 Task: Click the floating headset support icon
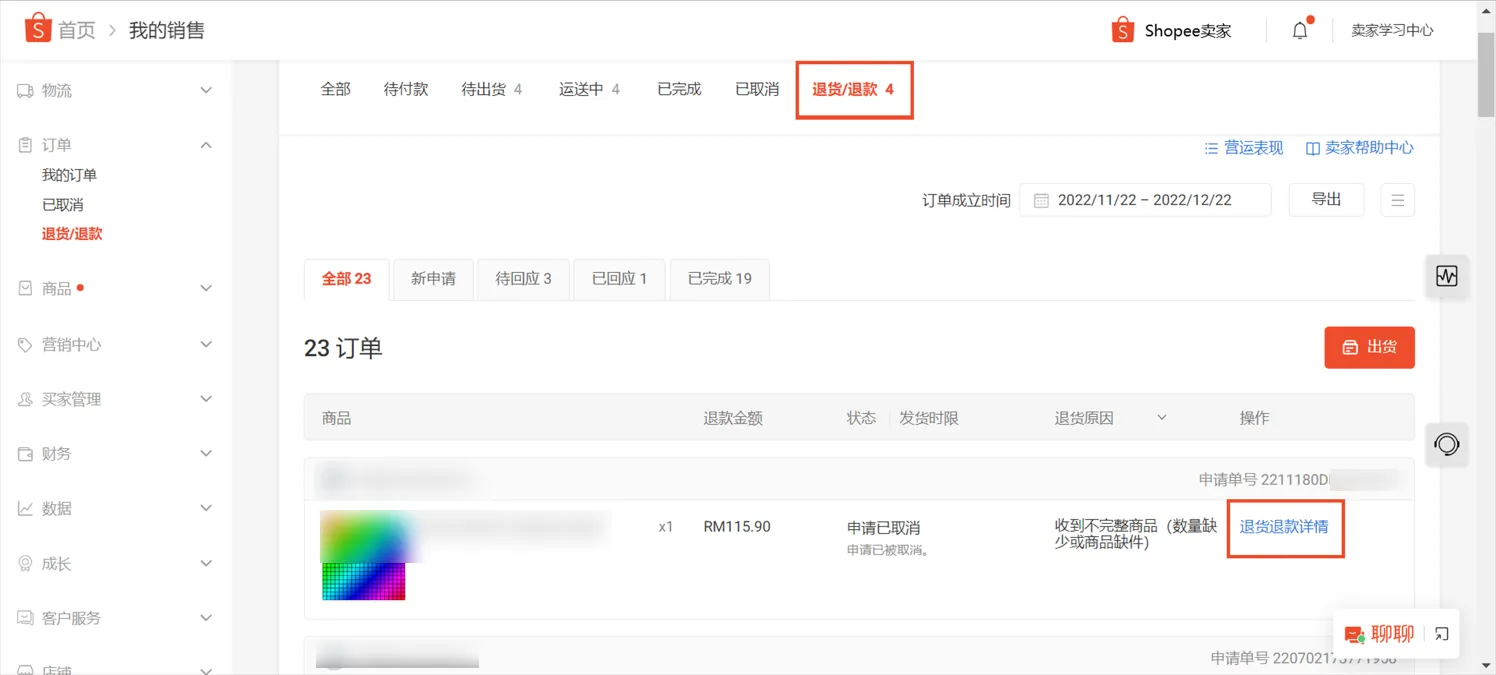(1447, 445)
